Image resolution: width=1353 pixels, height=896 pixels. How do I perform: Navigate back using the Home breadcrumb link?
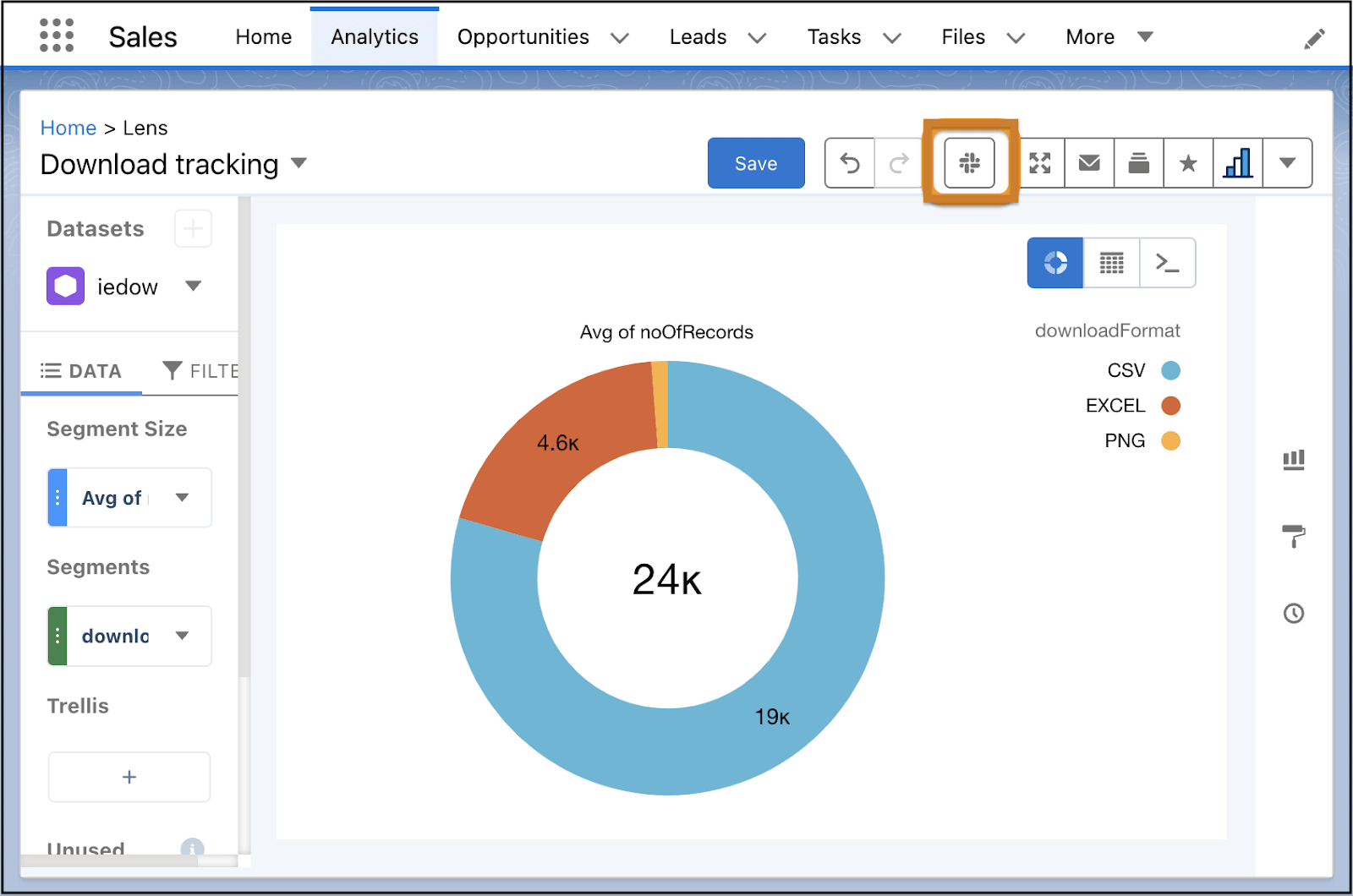coord(68,128)
